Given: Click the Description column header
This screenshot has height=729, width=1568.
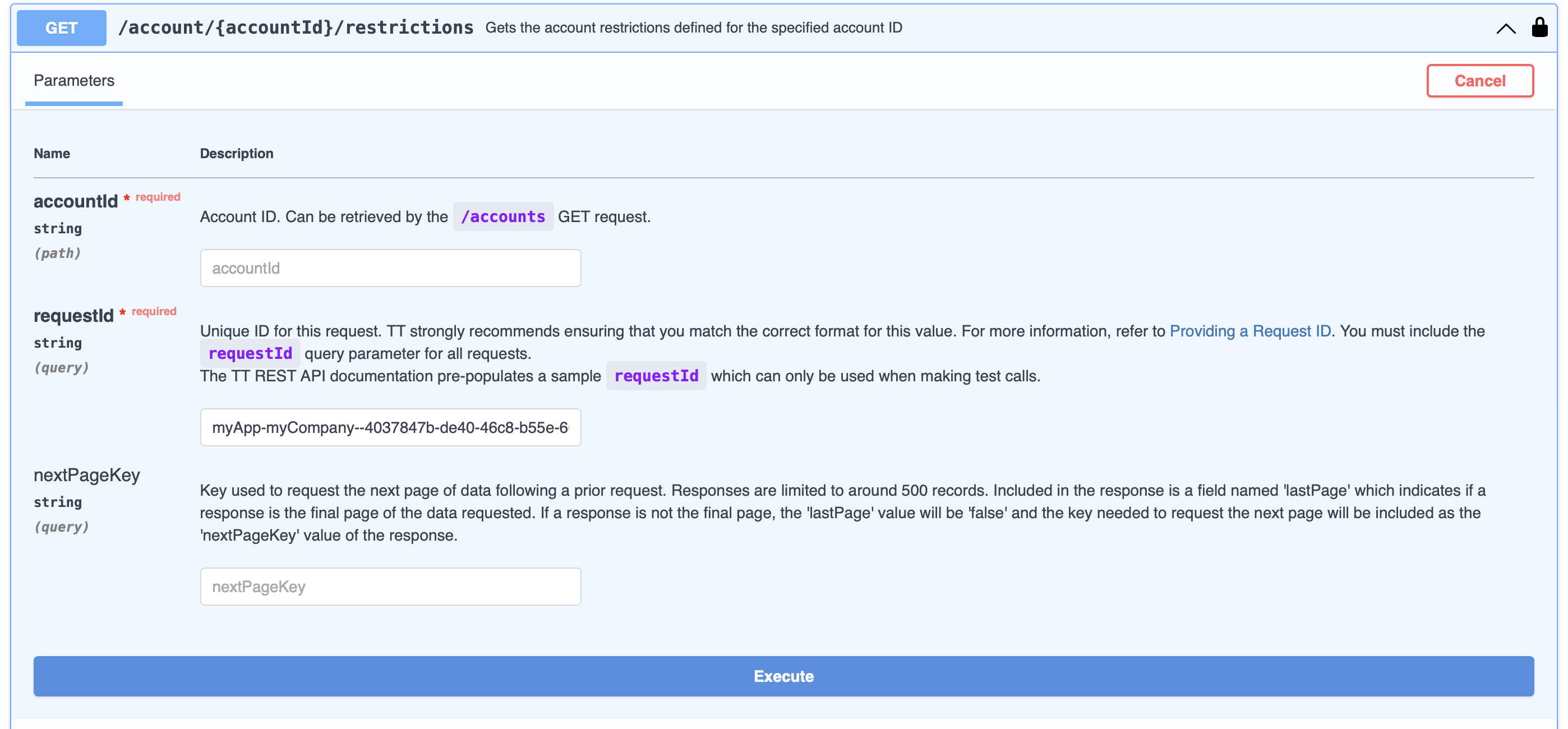Looking at the screenshot, I should [237, 153].
